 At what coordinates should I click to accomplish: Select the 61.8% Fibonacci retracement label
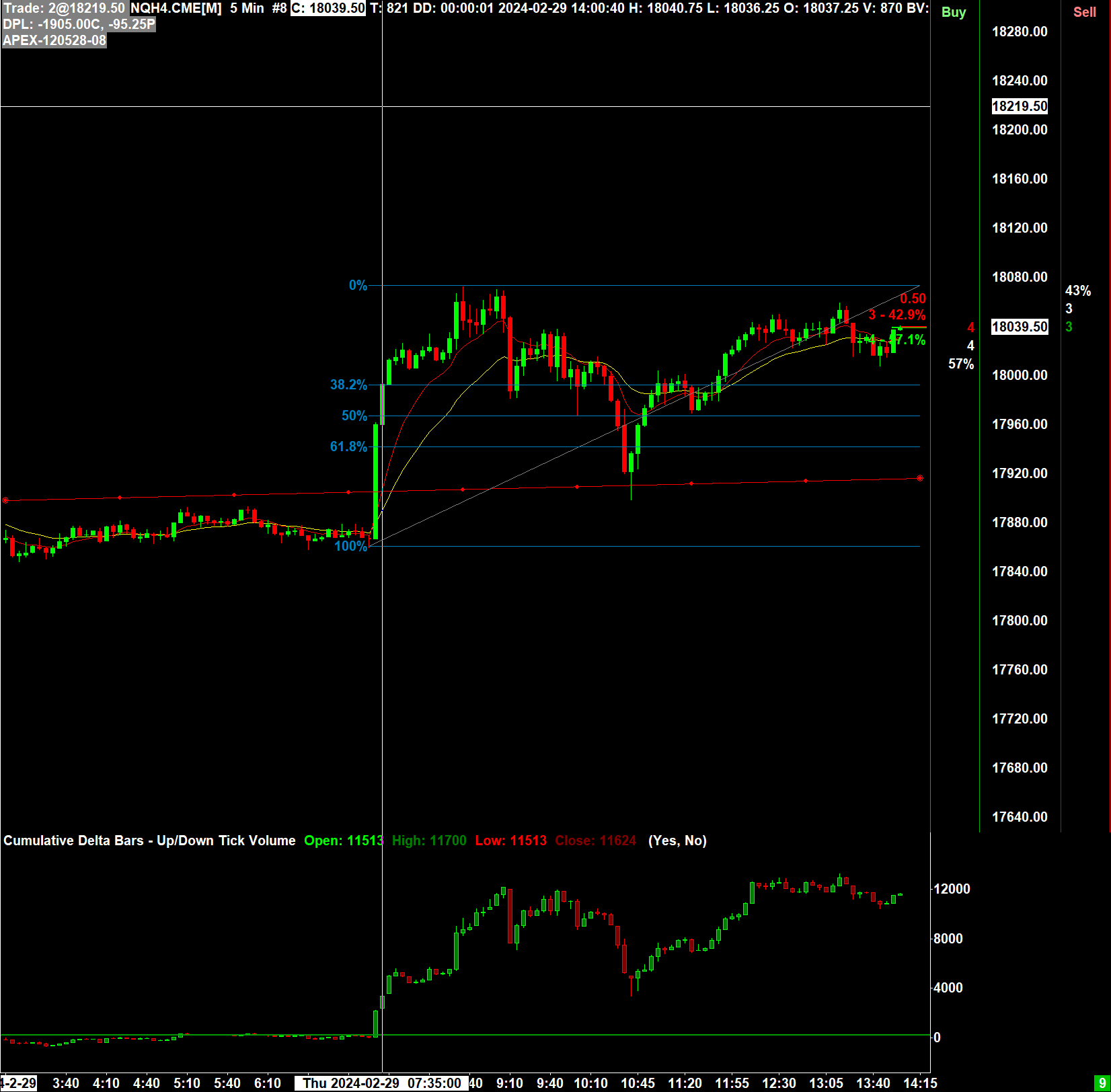coord(348,446)
